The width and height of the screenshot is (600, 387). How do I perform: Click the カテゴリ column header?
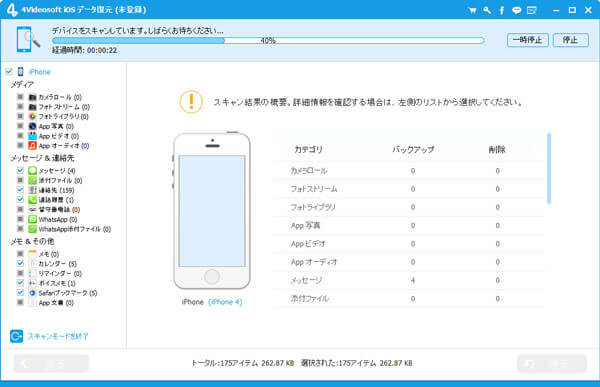tap(308, 150)
